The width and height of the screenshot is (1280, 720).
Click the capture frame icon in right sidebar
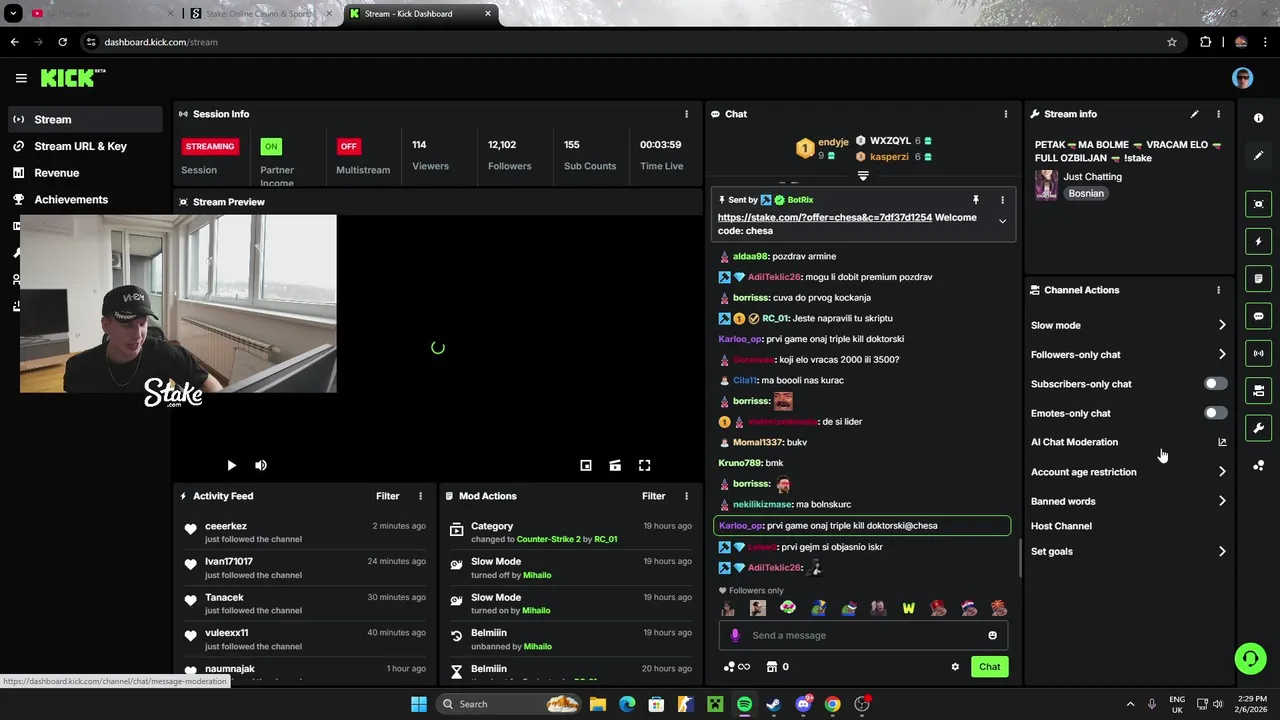pyautogui.click(x=1258, y=204)
